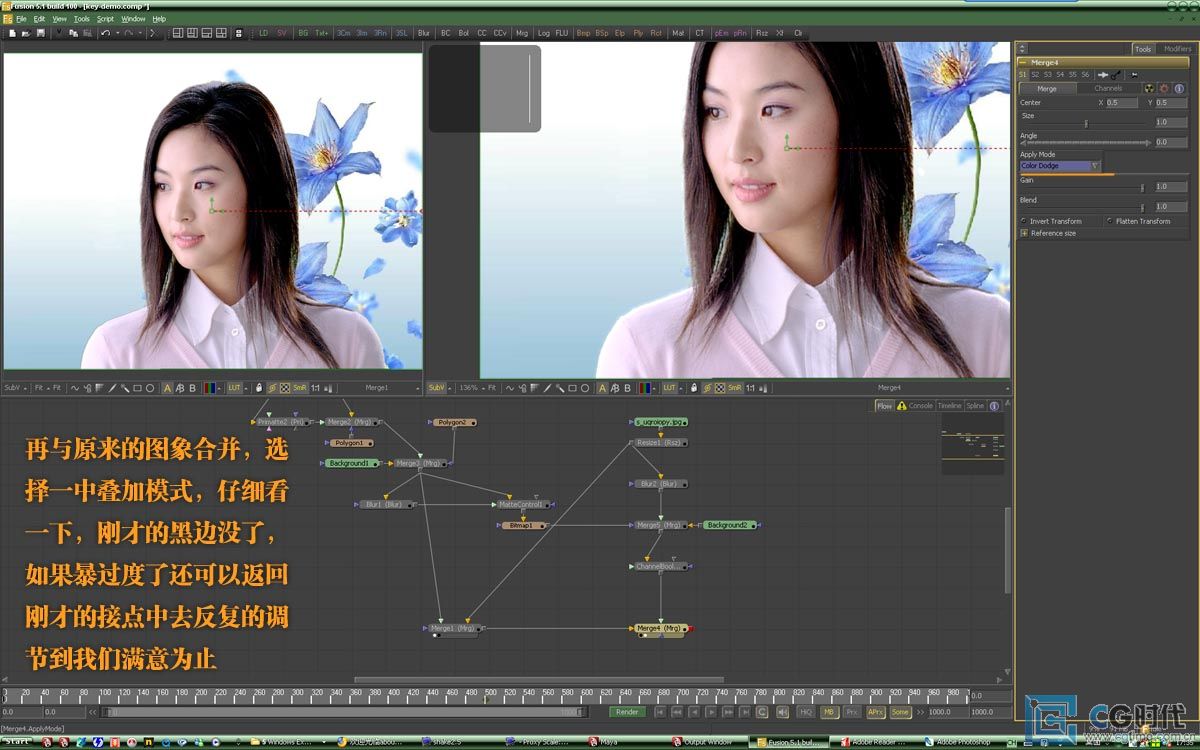1200x750 pixels.
Task: Add a Particle Render with pRn
Action: [x=740, y=33]
